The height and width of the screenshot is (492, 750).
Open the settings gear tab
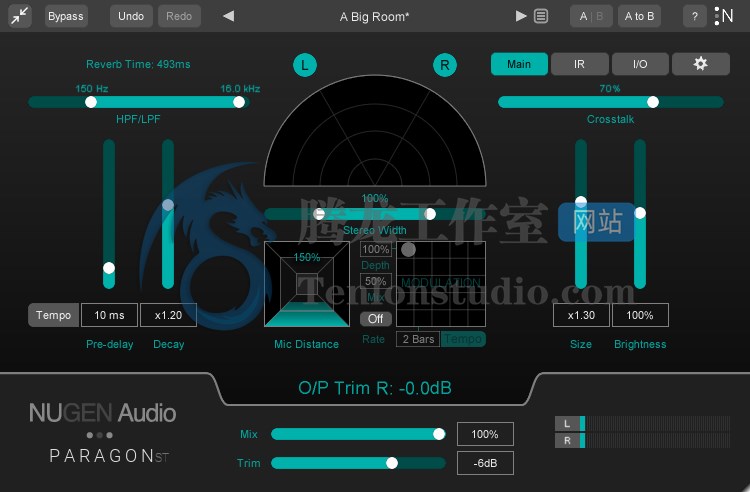[701, 64]
